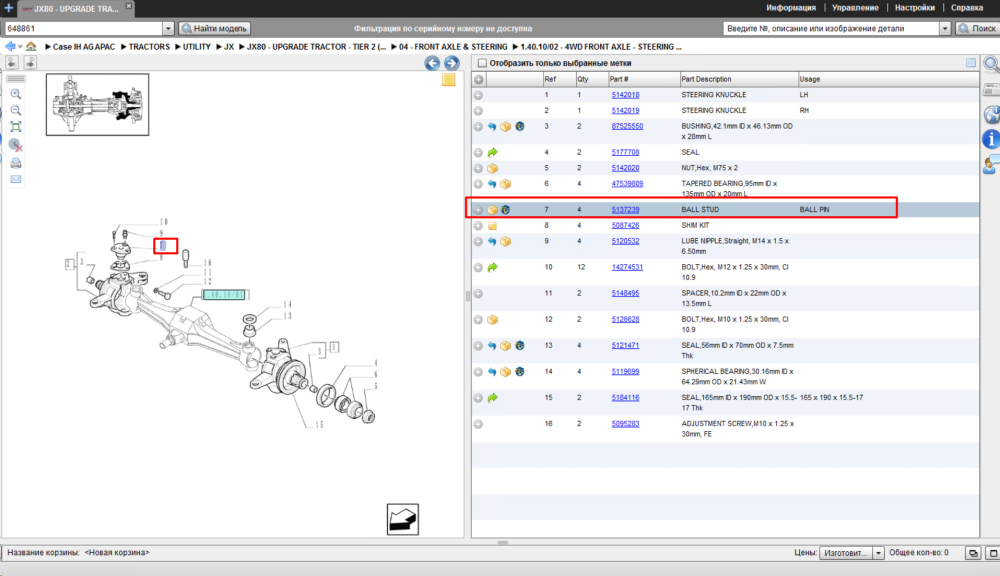The width and height of the screenshot is (1000, 576).
Task: Open the Цены price type dropdown
Action: [x=878, y=553]
